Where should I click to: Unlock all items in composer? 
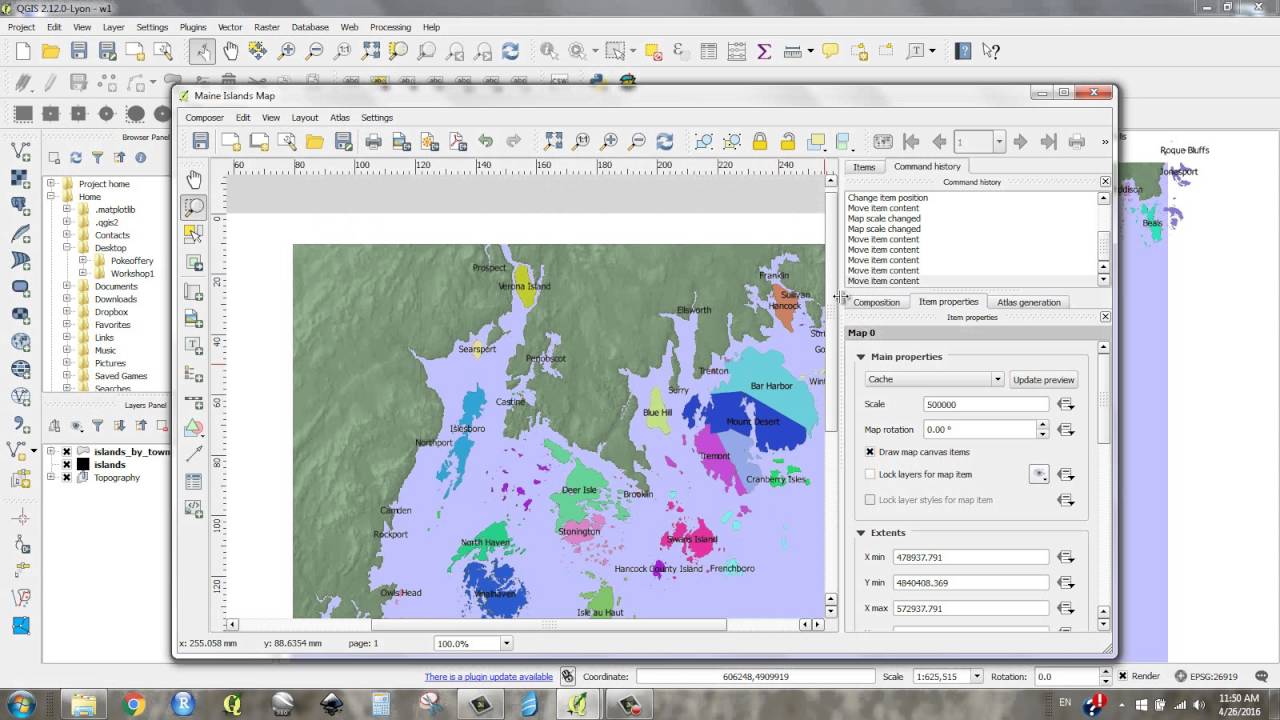coord(788,142)
